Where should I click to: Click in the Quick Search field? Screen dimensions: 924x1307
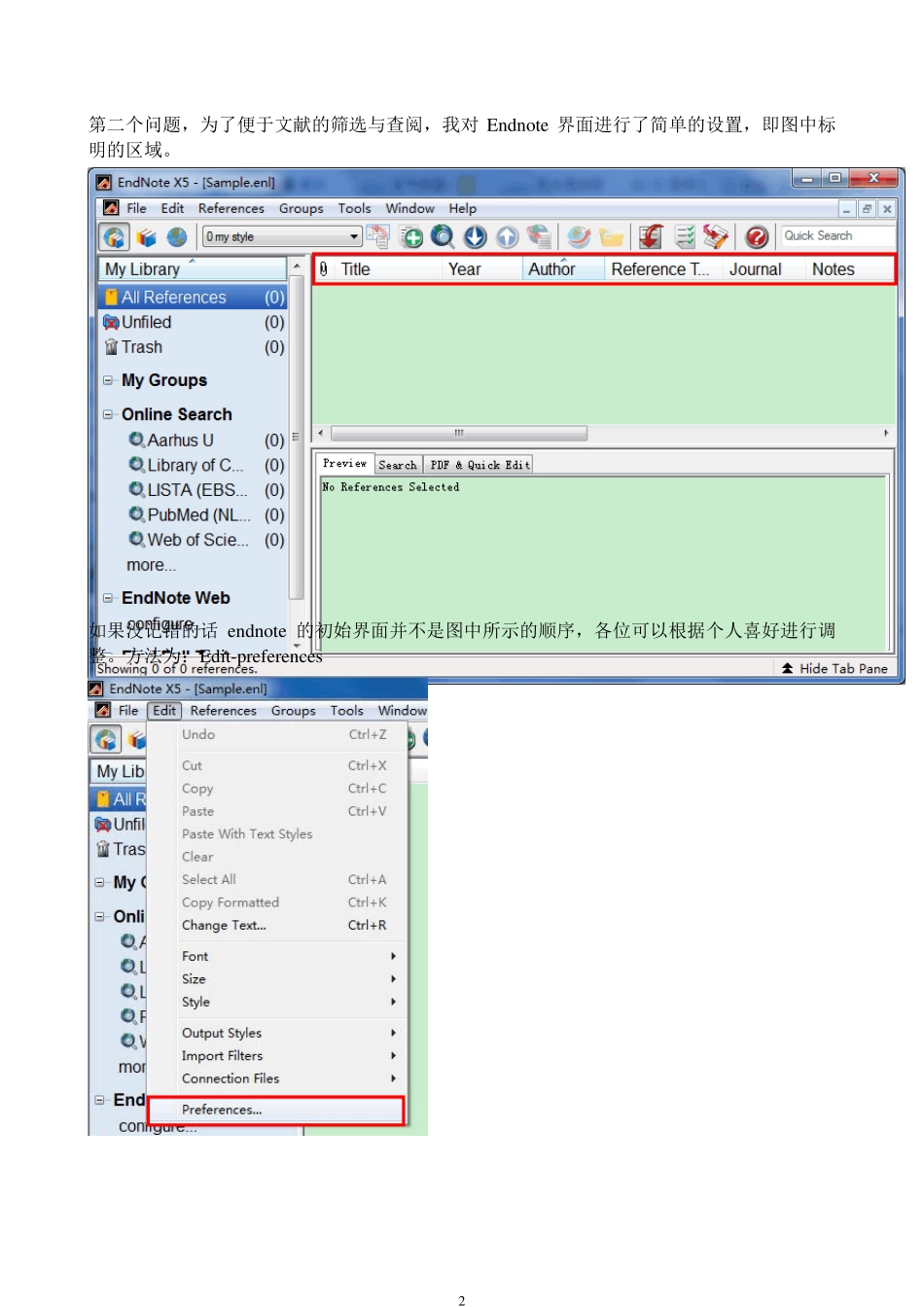(837, 236)
